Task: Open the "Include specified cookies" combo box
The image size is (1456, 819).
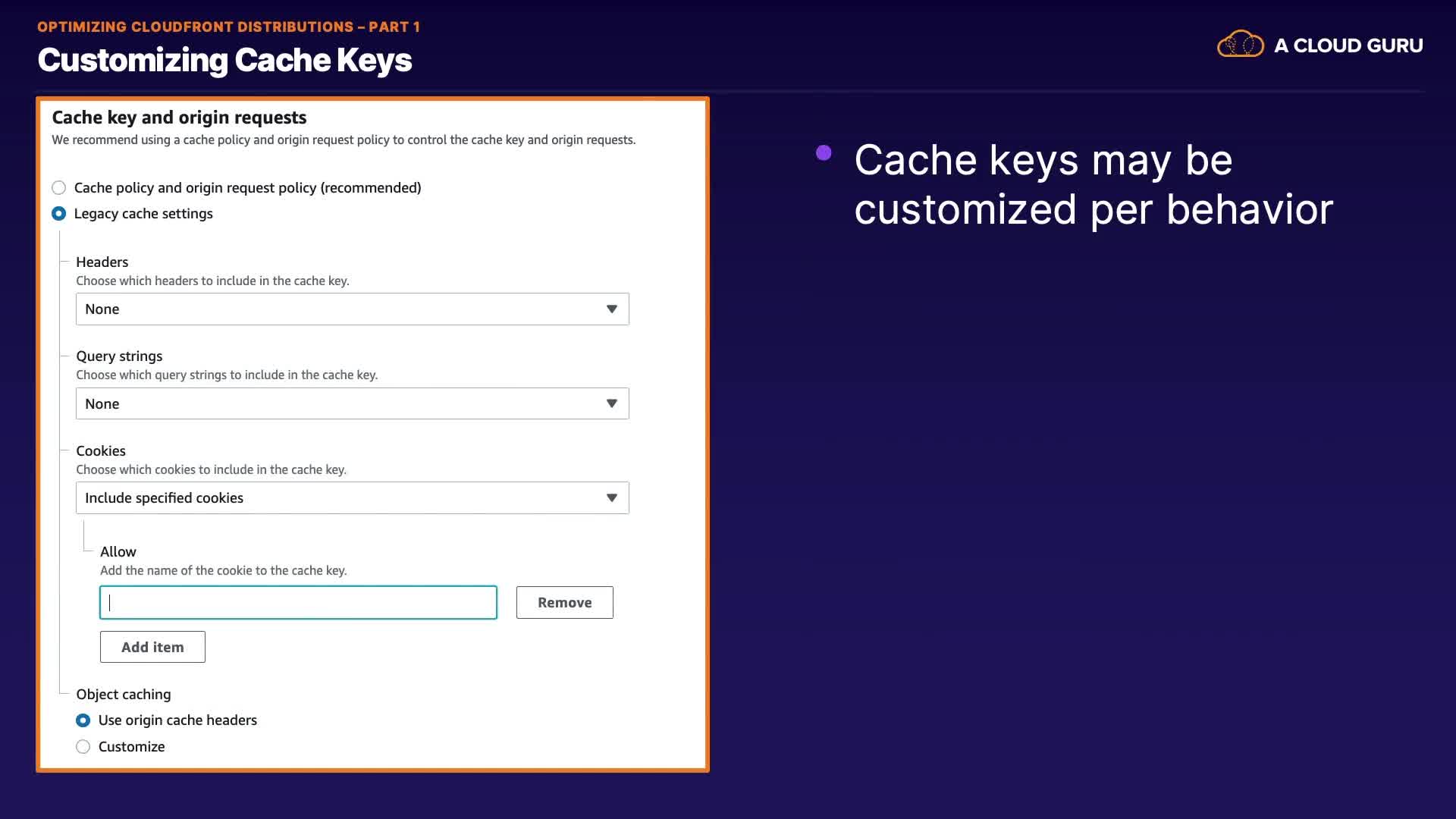Action: coord(341,498)
